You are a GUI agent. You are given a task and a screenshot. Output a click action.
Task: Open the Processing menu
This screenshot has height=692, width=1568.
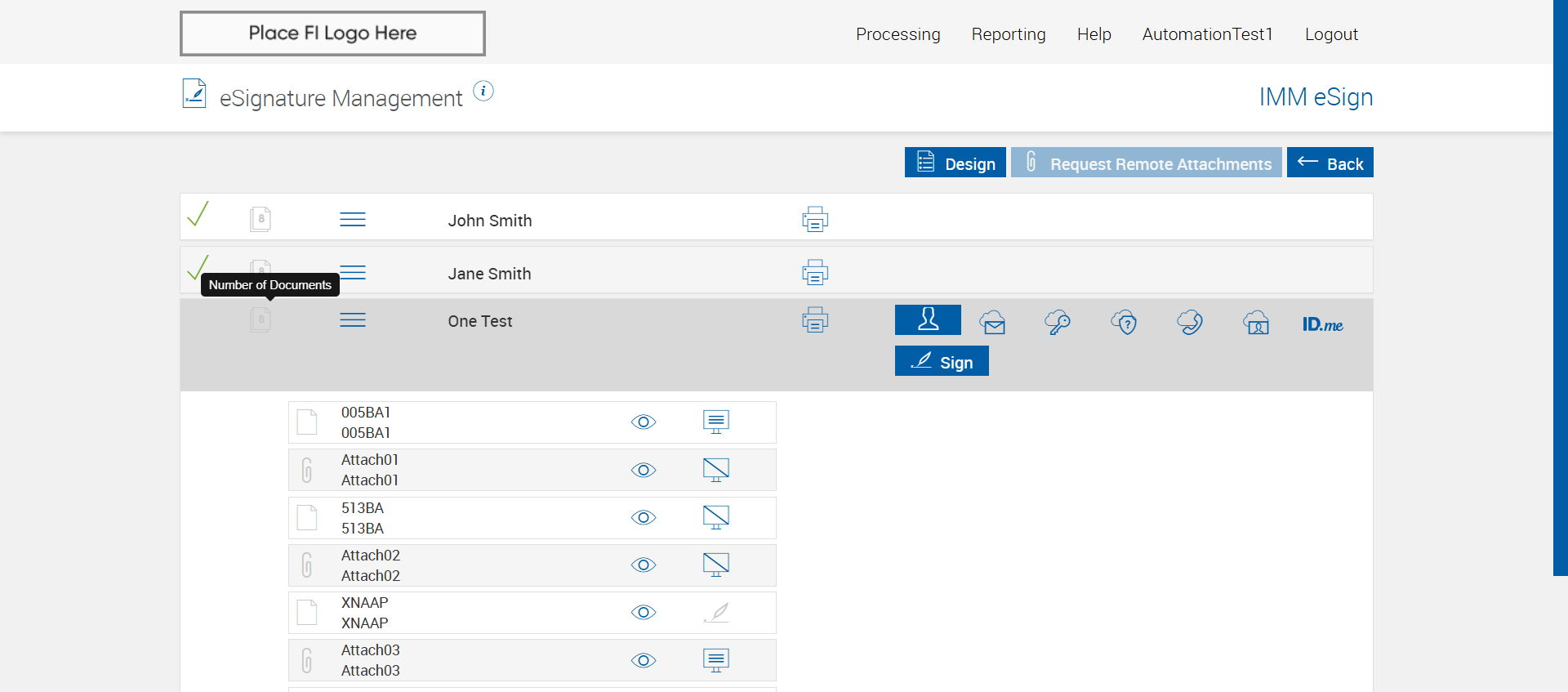898,34
